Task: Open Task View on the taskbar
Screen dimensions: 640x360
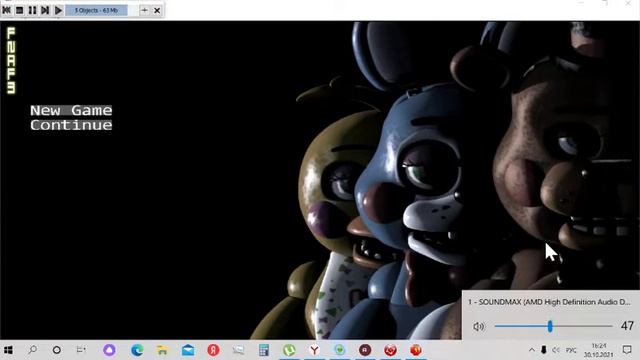Action: (x=81, y=350)
